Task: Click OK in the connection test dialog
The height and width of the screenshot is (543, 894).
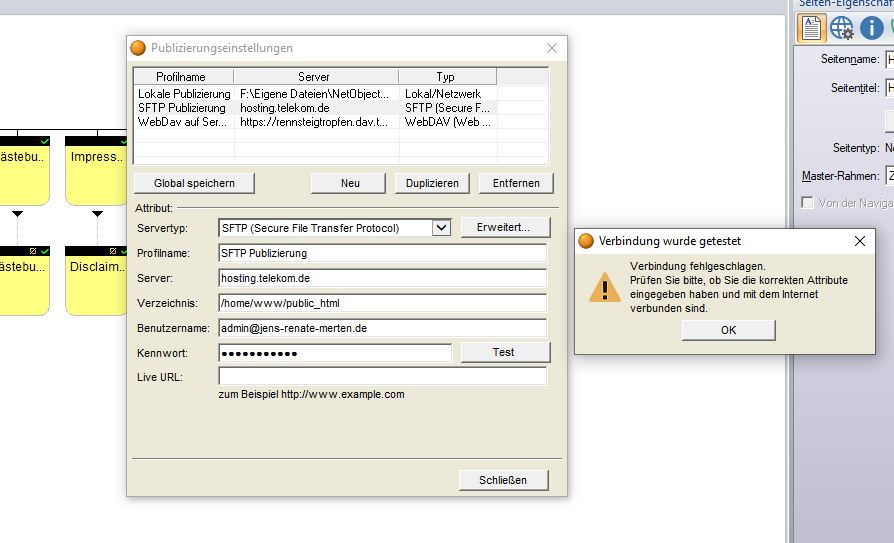Action: 728,330
